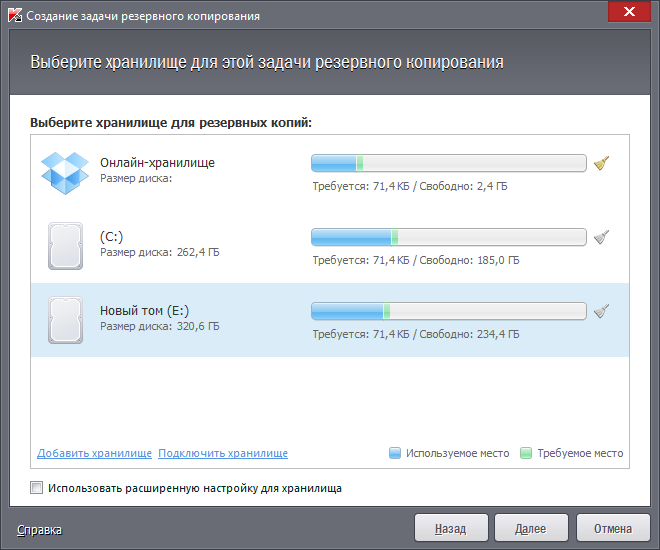
Task: Click the Kaspersky icon in title bar
Action: point(12,16)
